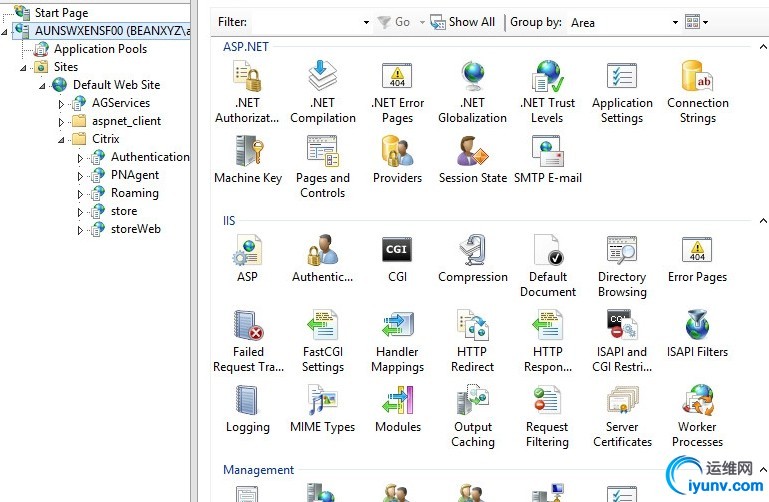The width and height of the screenshot is (769, 502).
Task: Select Application Pools in the tree
Action: coord(100,49)
